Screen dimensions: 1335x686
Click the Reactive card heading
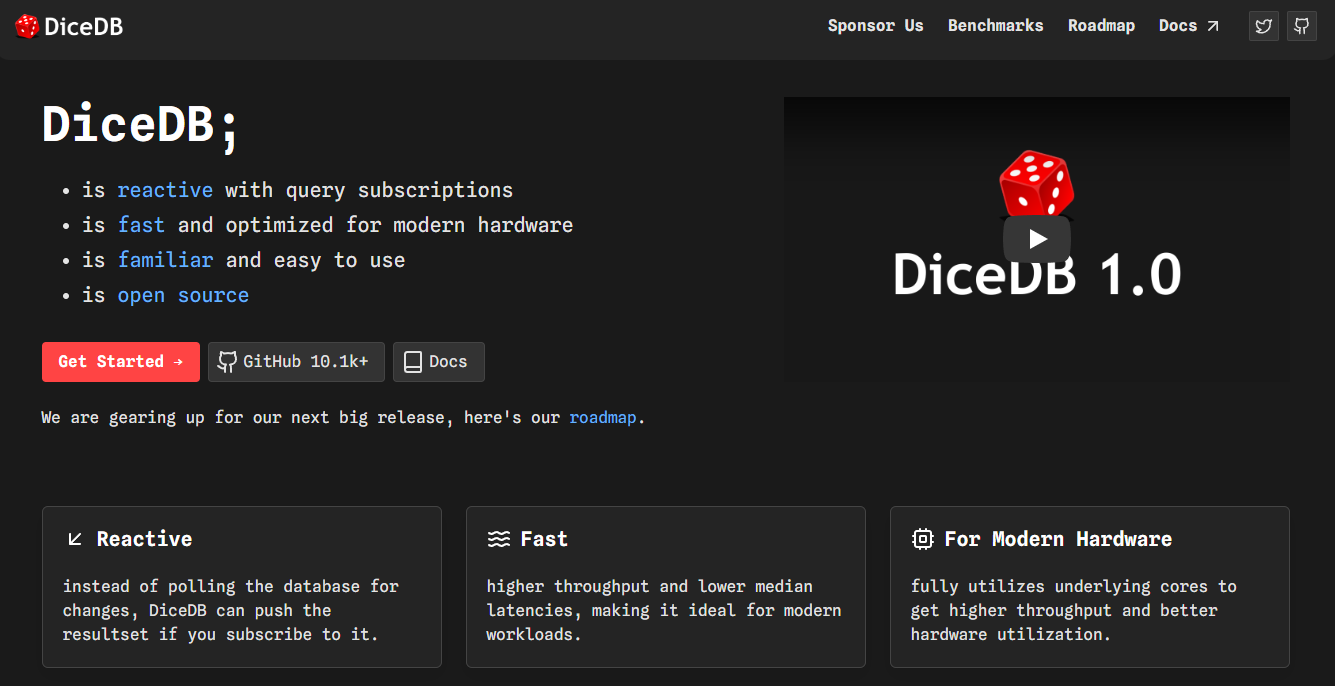(x=144, y=539)
